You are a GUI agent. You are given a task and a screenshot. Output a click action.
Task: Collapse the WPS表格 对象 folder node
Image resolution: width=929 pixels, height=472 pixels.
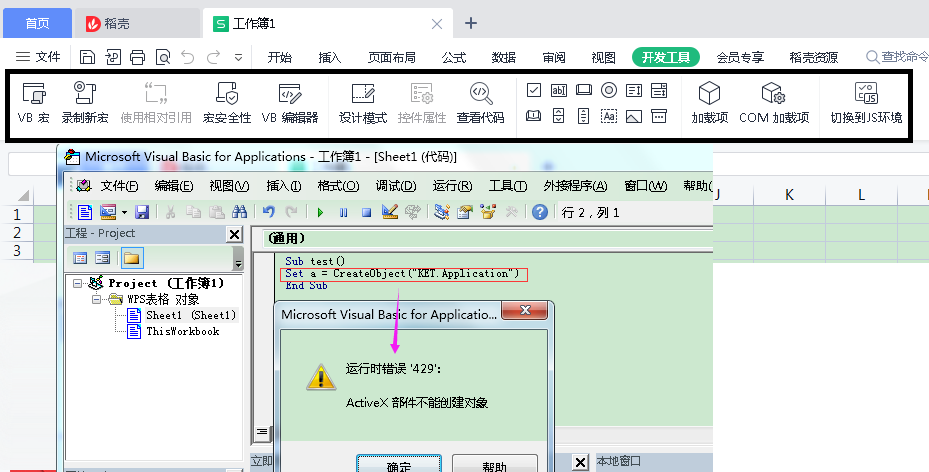click(x=96, y=299)
